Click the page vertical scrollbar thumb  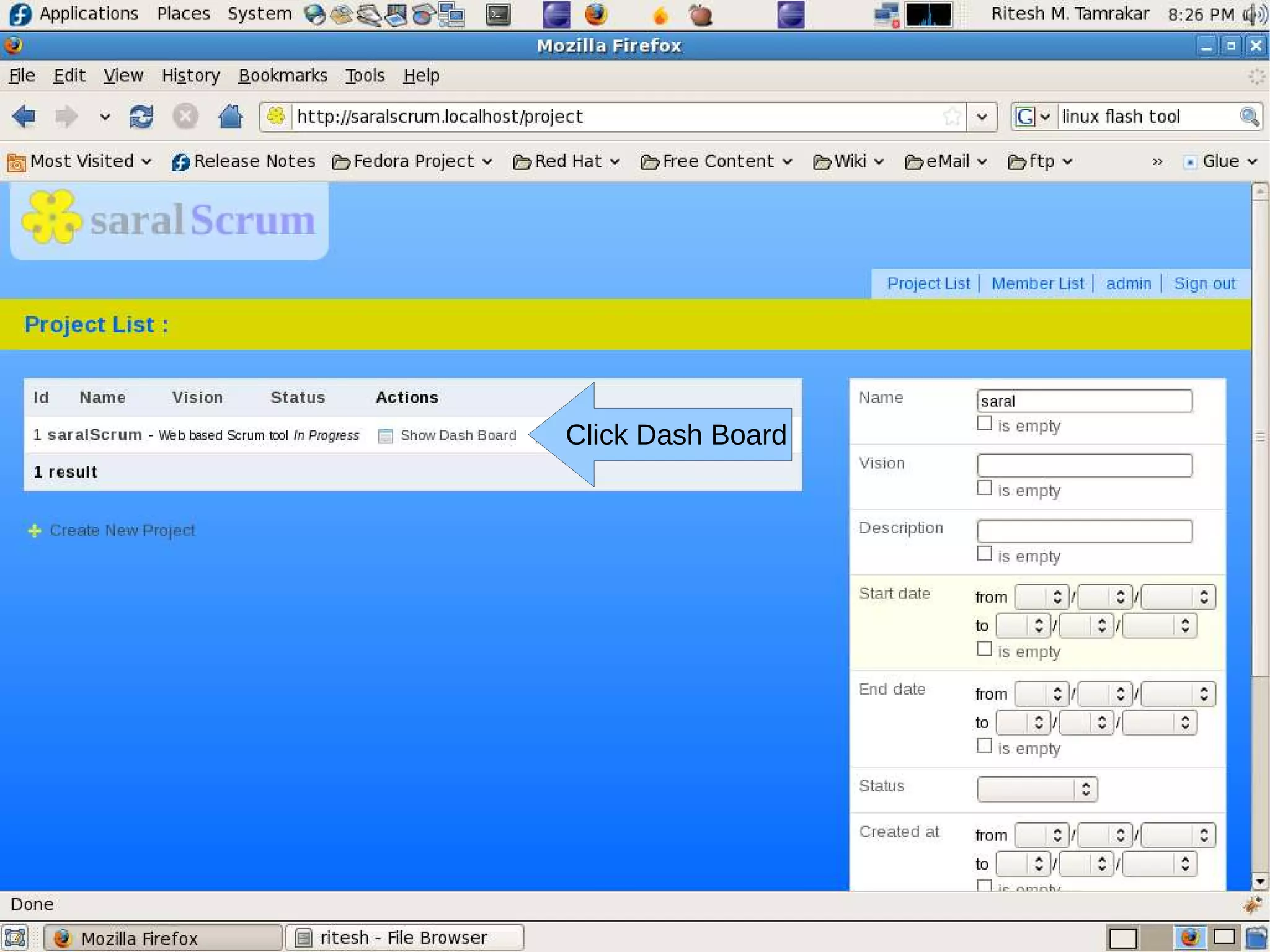point(1260,437)
